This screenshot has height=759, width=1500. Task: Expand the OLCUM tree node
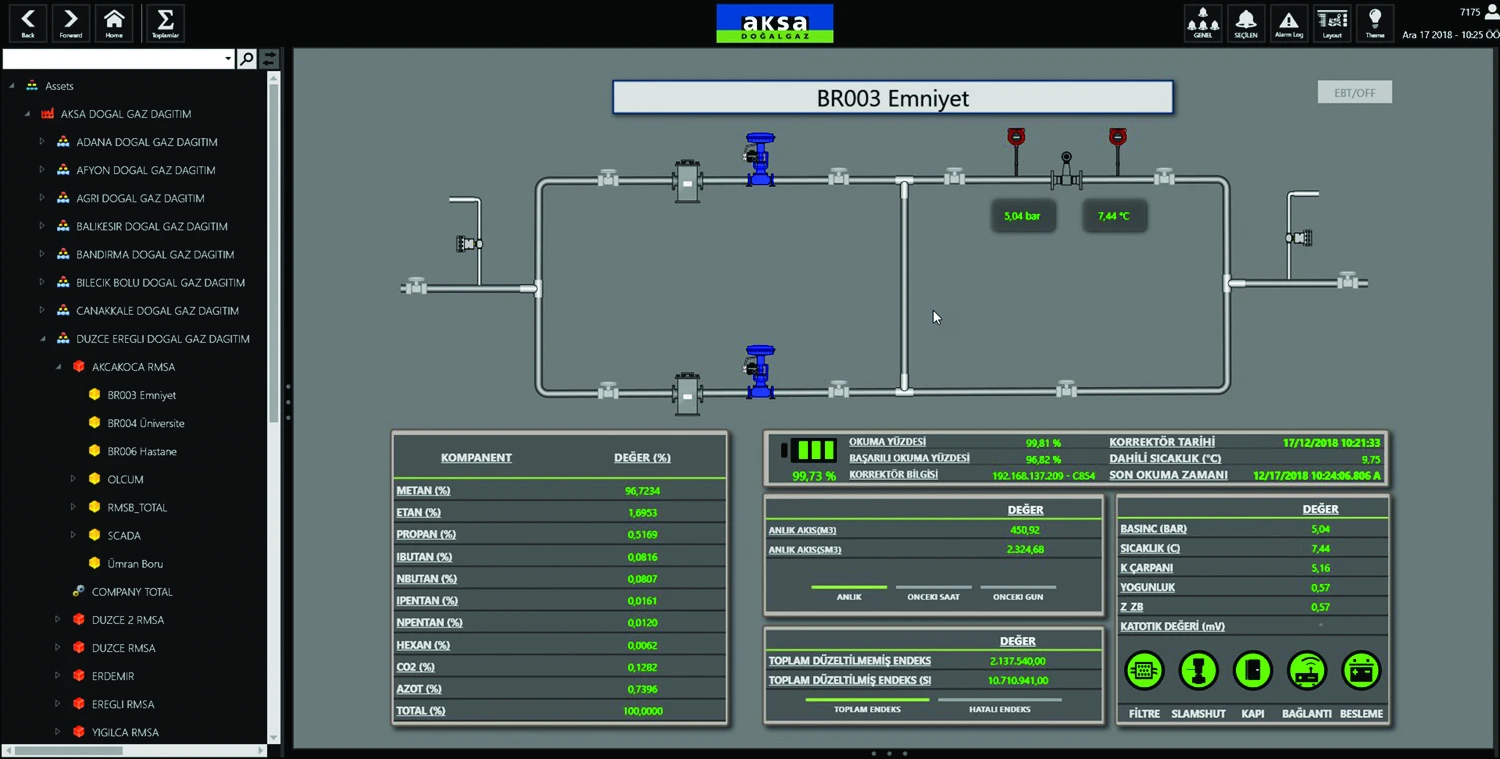71,479
